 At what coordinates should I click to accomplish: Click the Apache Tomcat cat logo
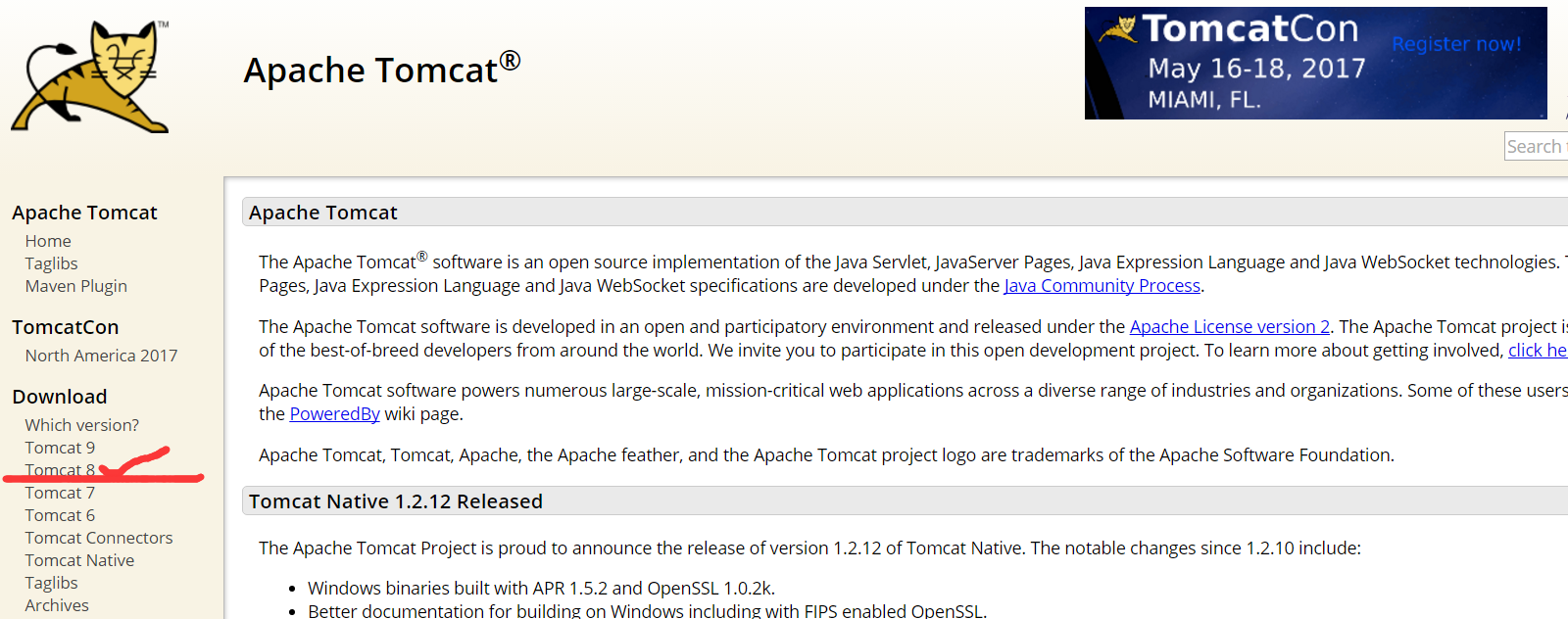tap(90, 76)
